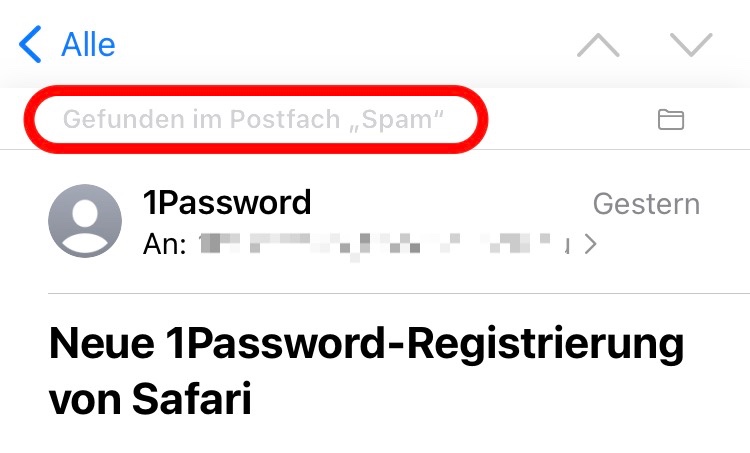Click the "An:" recipient label
750x453 pixels.
click(x=166, y=243)
